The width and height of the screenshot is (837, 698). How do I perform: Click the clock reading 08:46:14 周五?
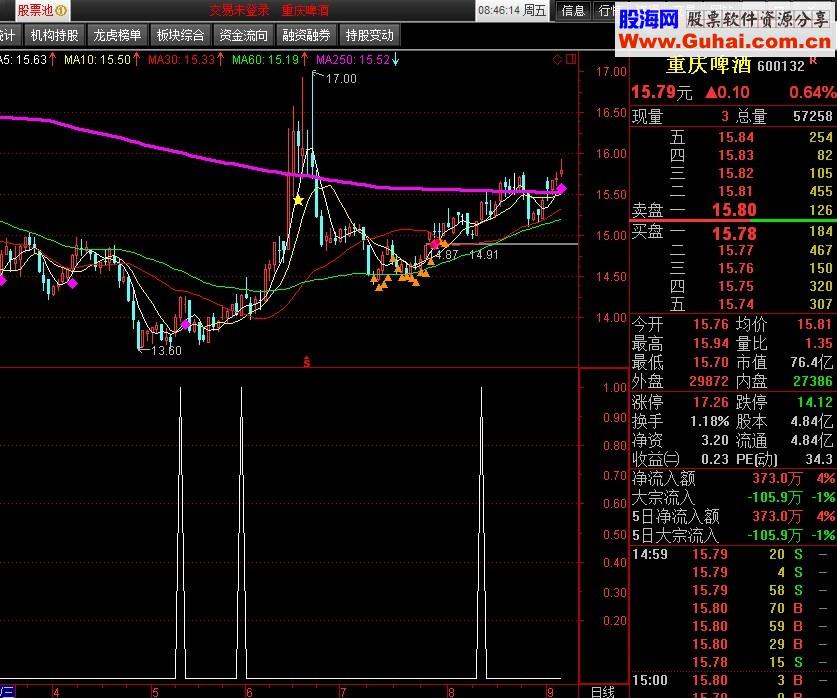click(x=512, y=10)
